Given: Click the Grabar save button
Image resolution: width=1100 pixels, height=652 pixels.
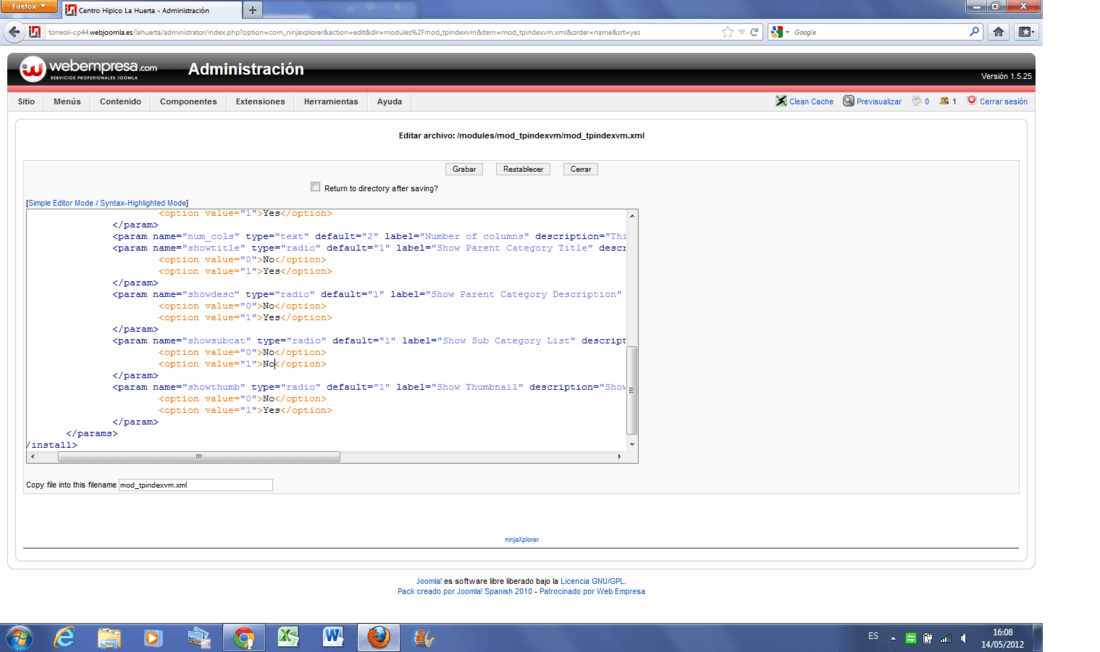Looking at the screenshot, I should tap(464, 169).
